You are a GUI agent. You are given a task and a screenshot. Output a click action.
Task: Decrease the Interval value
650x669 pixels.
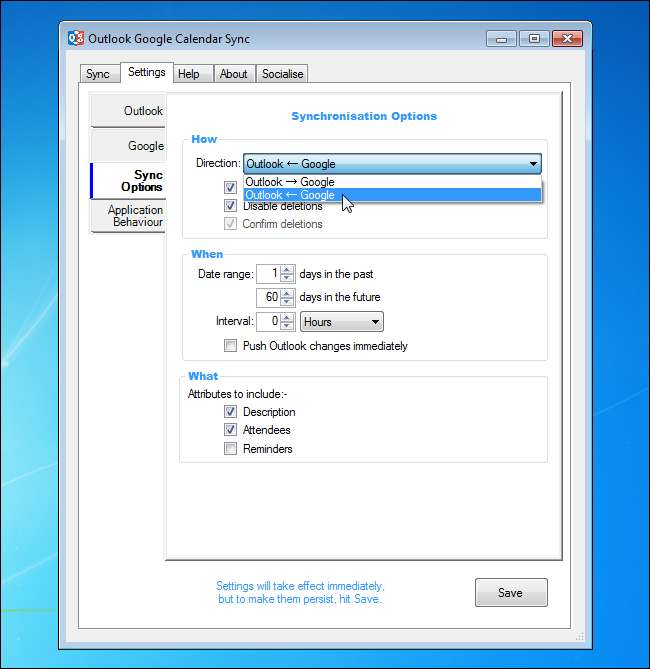pyautogui.click(x=287, y=326)
